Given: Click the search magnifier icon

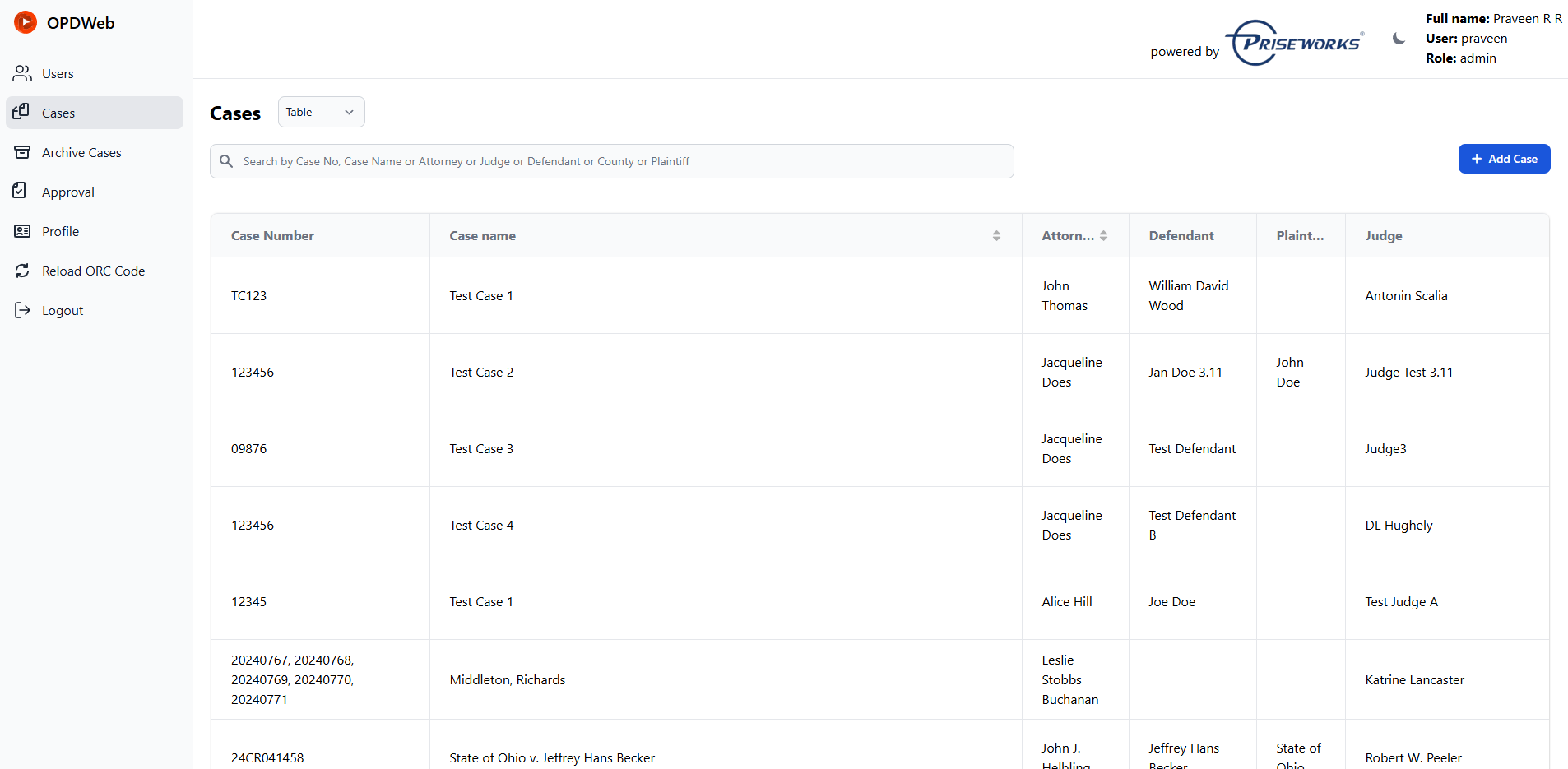Looking at the screenshot, I should (226, 161).
